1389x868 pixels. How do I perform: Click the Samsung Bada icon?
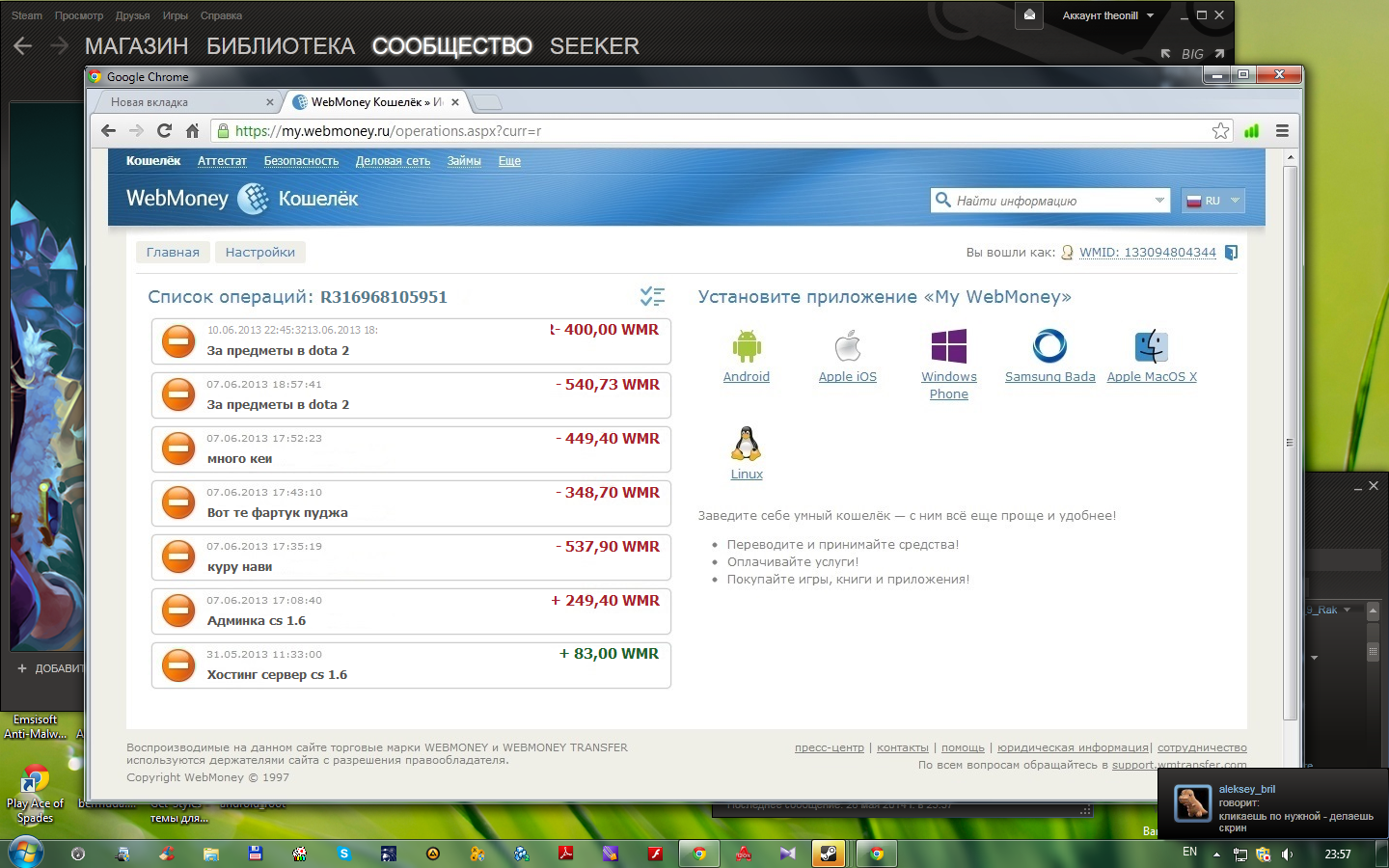(x=1049, y=345)
